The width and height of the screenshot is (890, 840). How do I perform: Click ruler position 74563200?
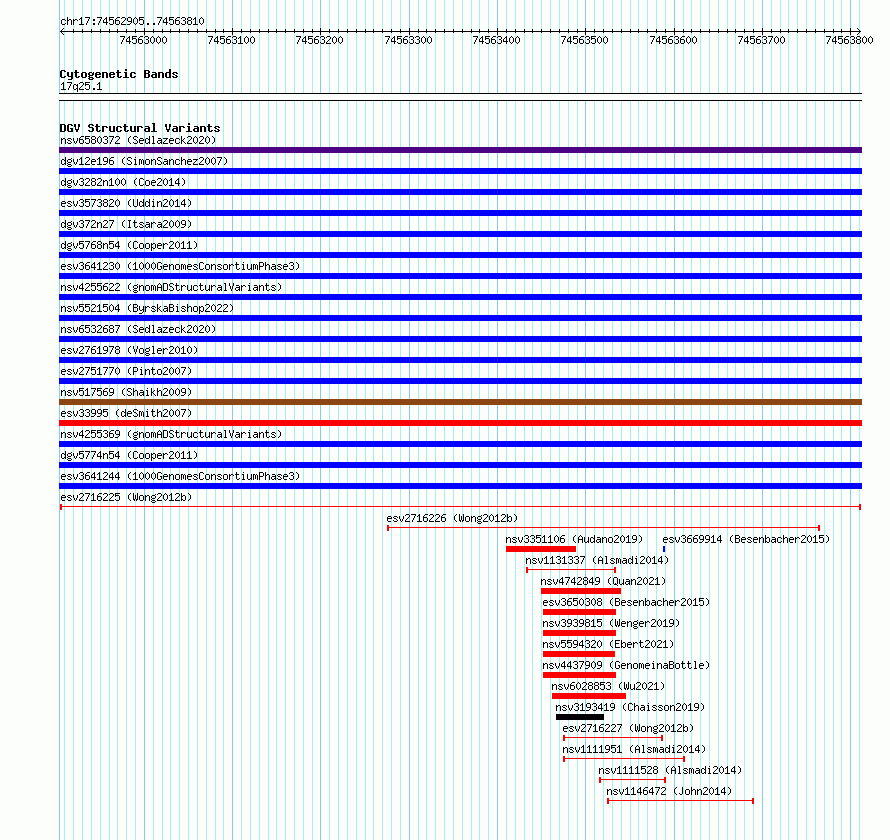point(320,40)
